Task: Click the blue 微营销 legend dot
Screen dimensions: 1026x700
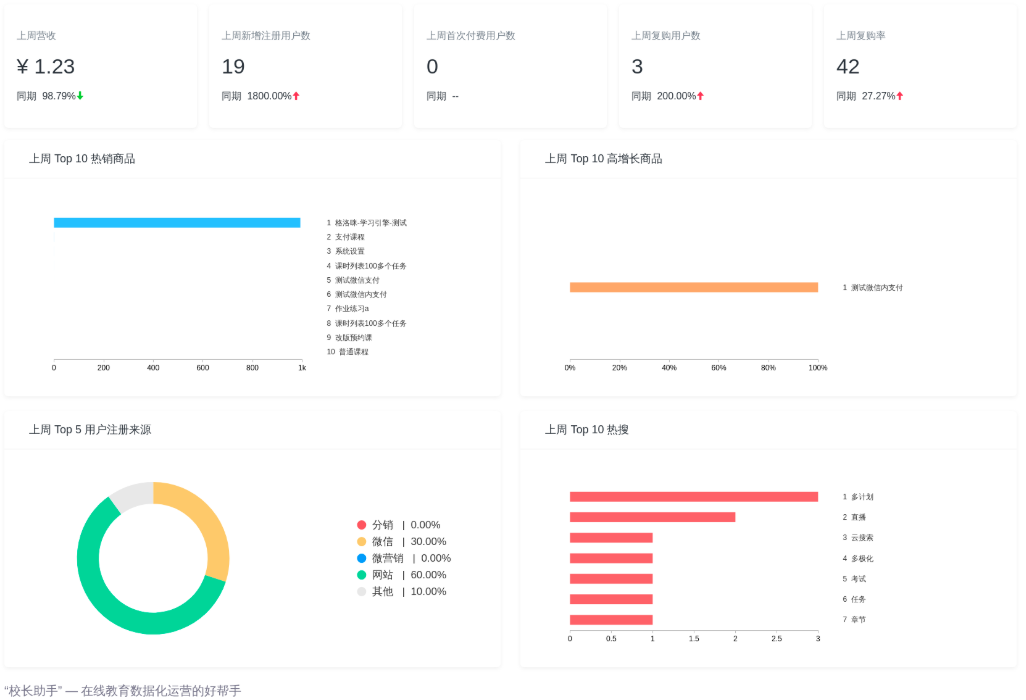Action: click(x=362, y=558)
